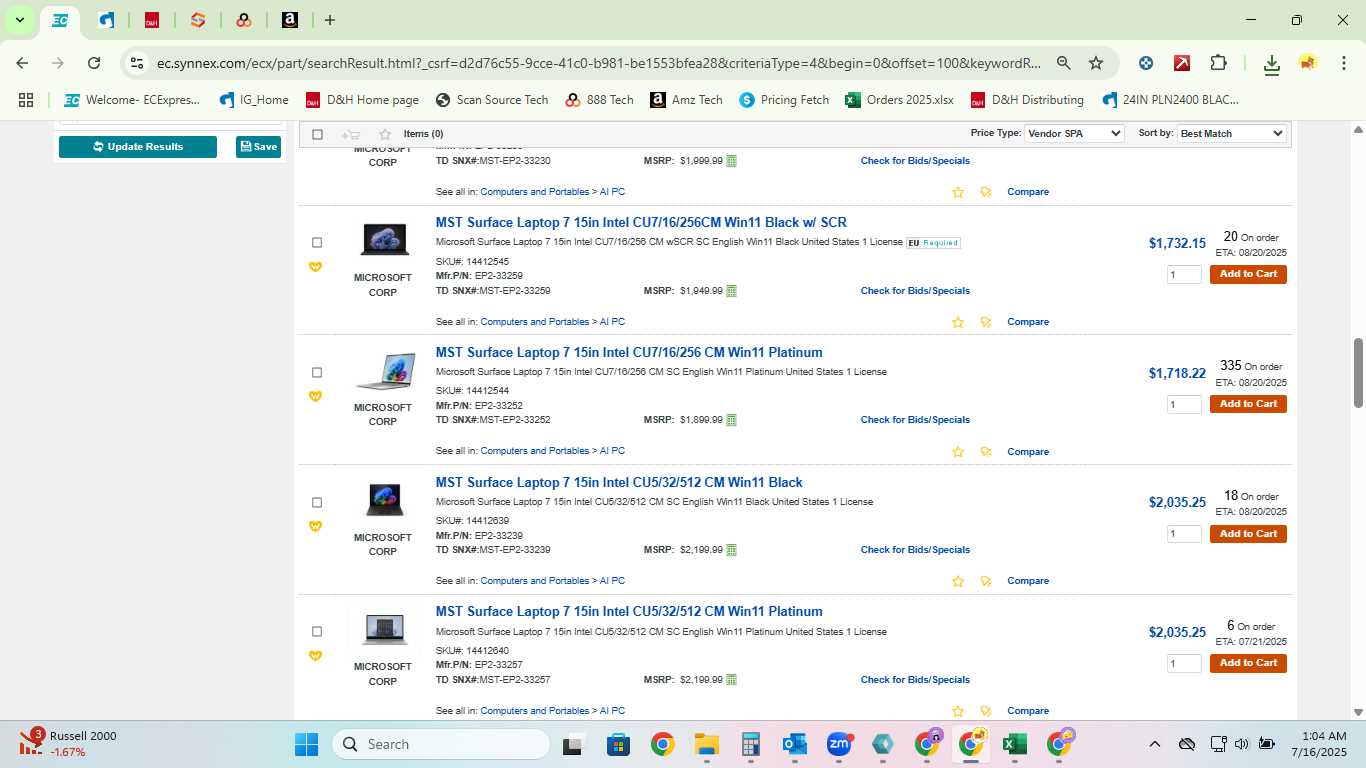Click the page vertical scrollbar thumb
The image size is (1366, 768).
pyautogui.click(x=1358, y=373)
